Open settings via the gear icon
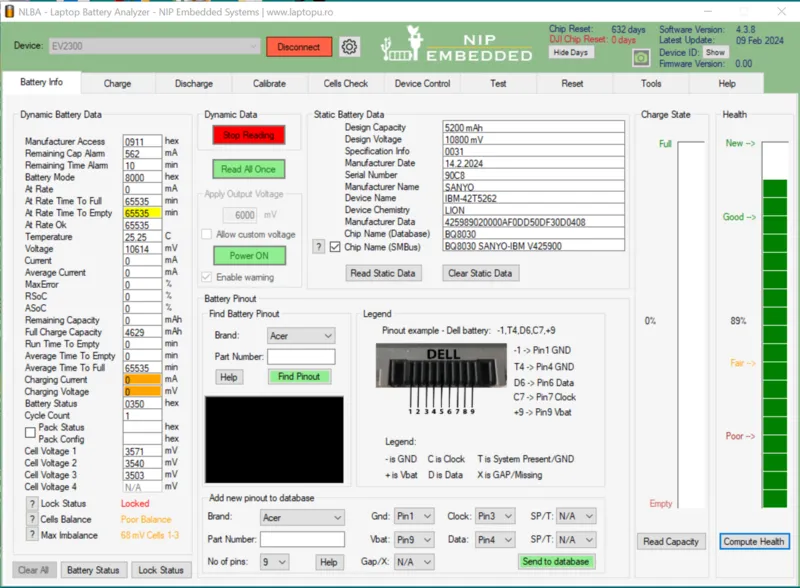This screenshot has height=588, width=800. 349,47
